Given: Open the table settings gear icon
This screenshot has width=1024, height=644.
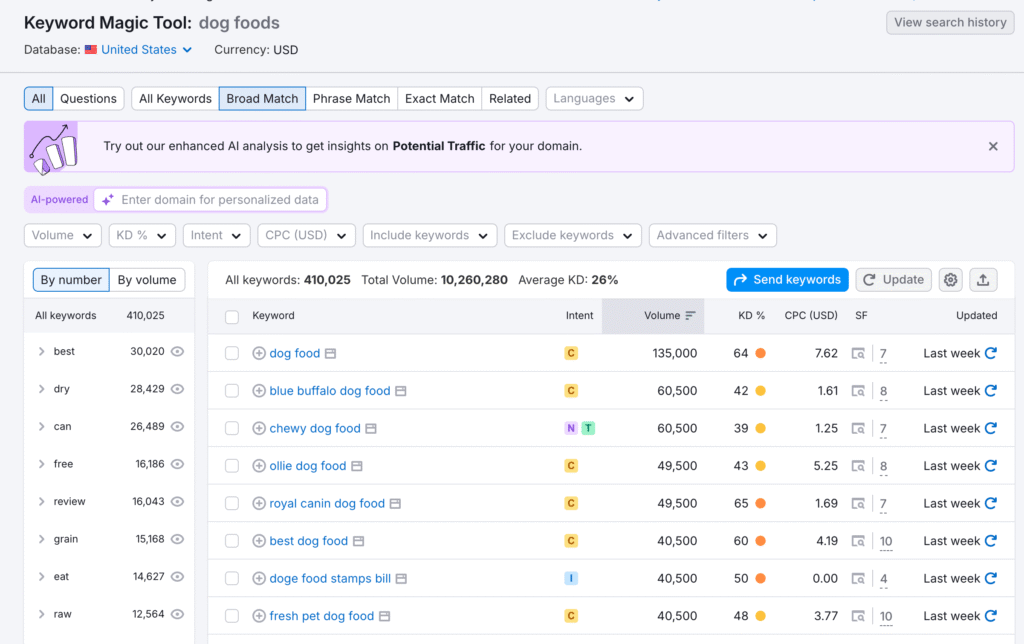Looking at the screenshot, I should pyautogui.click(x=949, y=280).
